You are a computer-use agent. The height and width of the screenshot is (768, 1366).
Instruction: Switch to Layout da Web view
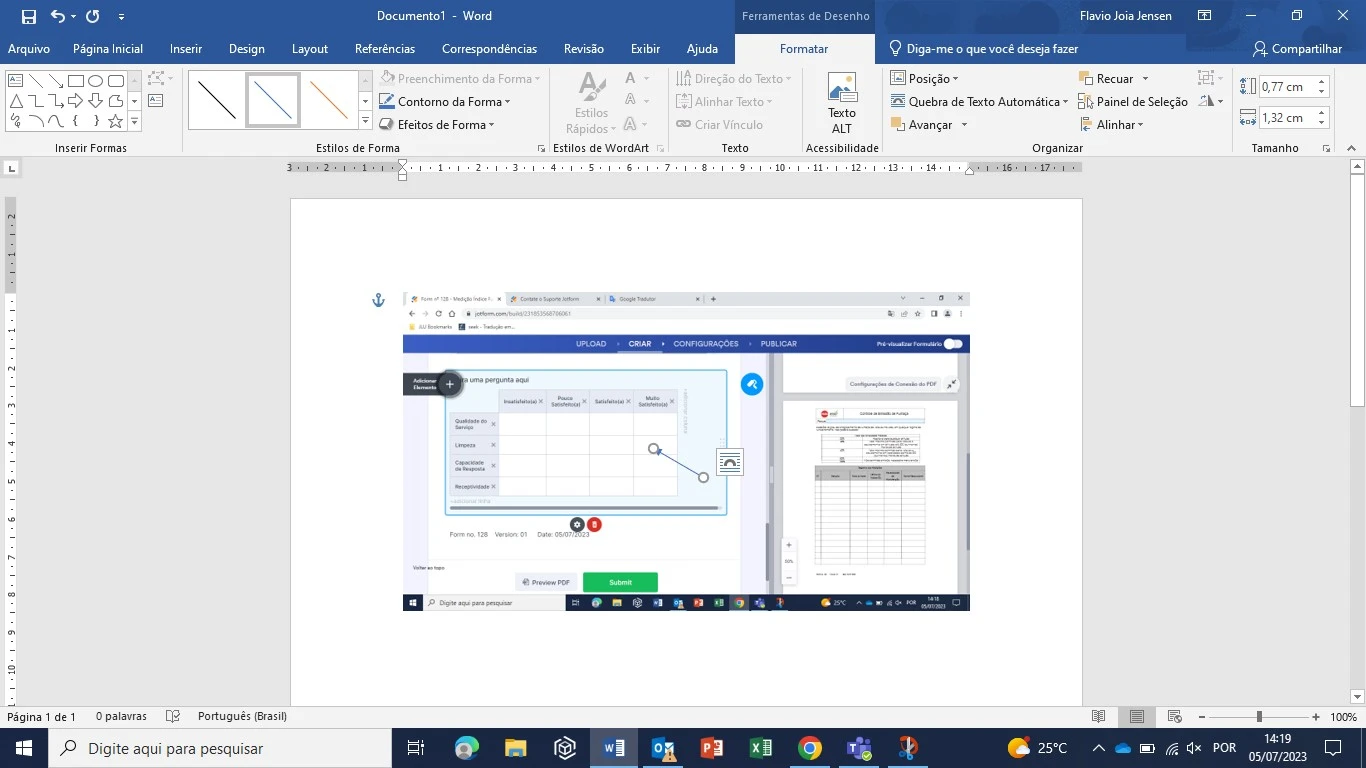click(1175, 717)
